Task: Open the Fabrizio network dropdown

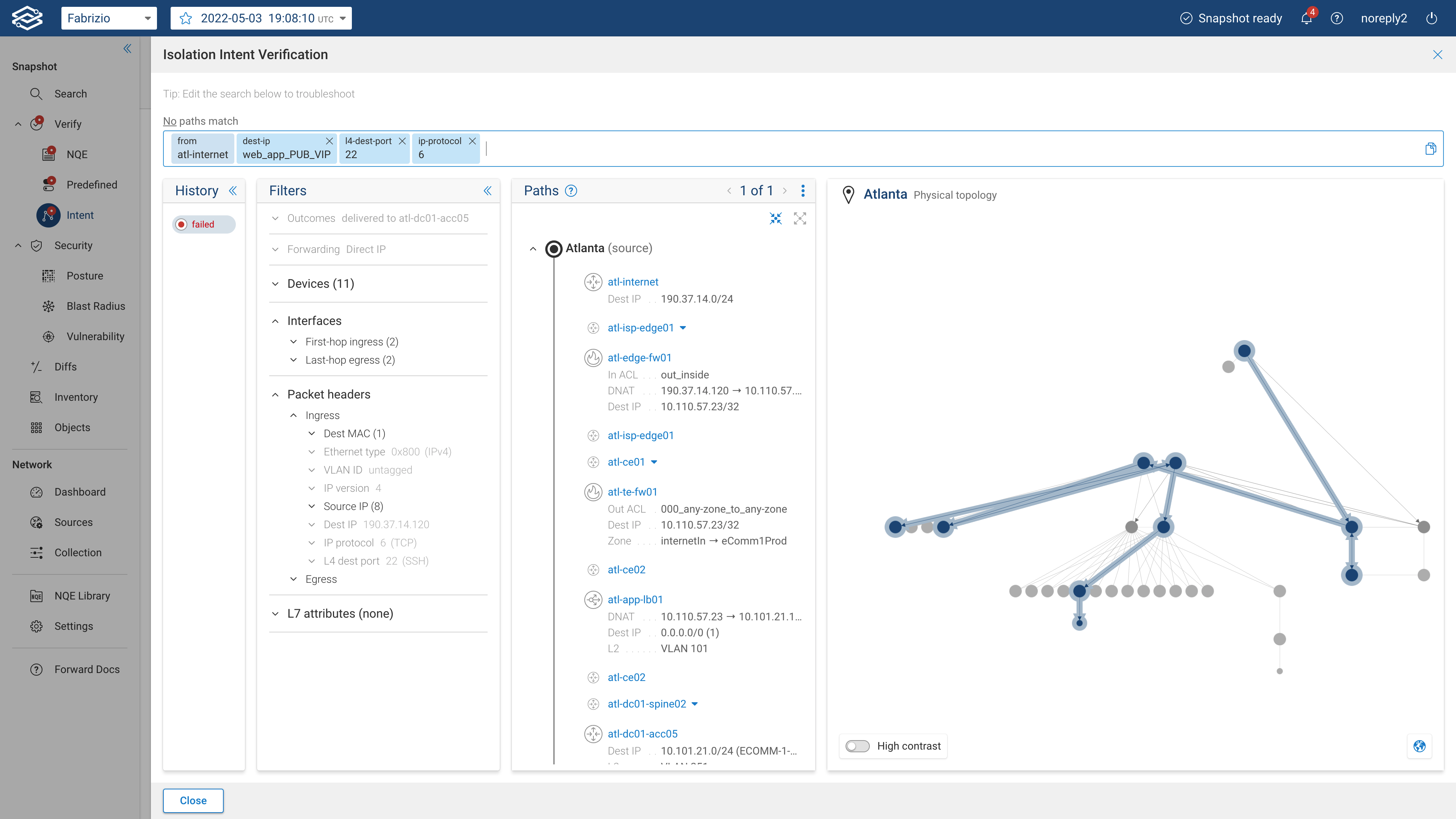Action: tap(108, 19)
